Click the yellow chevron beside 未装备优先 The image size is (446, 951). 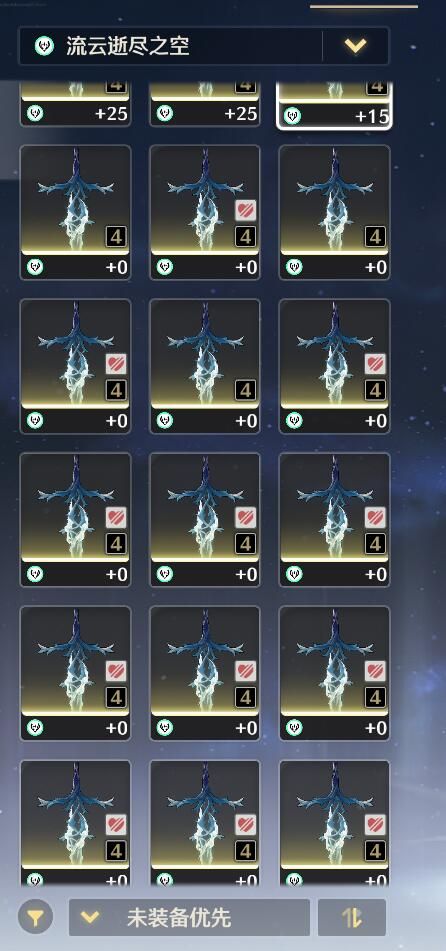tap(90, 917)
